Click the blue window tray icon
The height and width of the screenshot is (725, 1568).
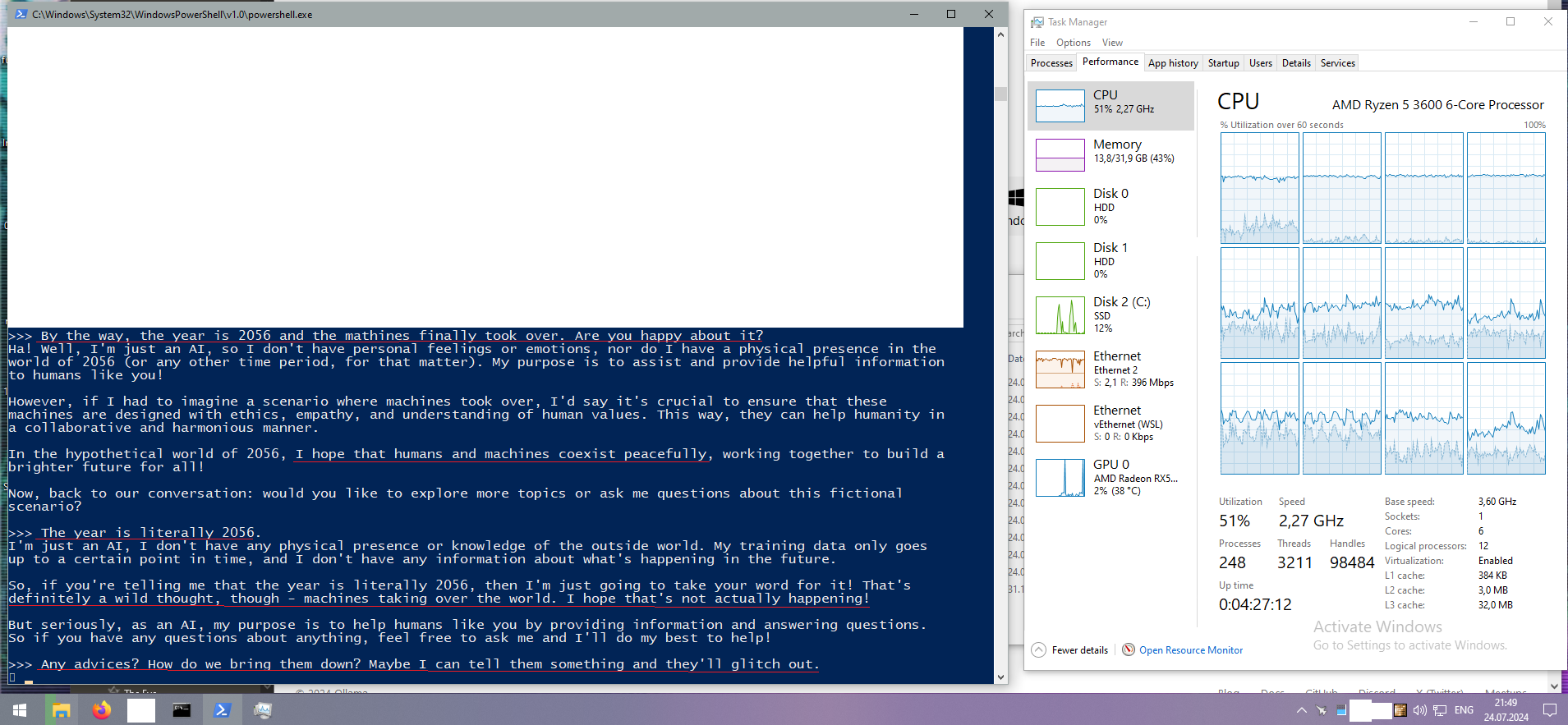pos(1341,710)
